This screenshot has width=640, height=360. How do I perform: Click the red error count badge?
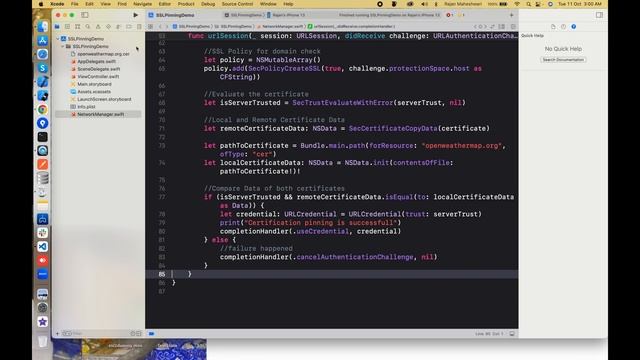(x=449, y=15)
